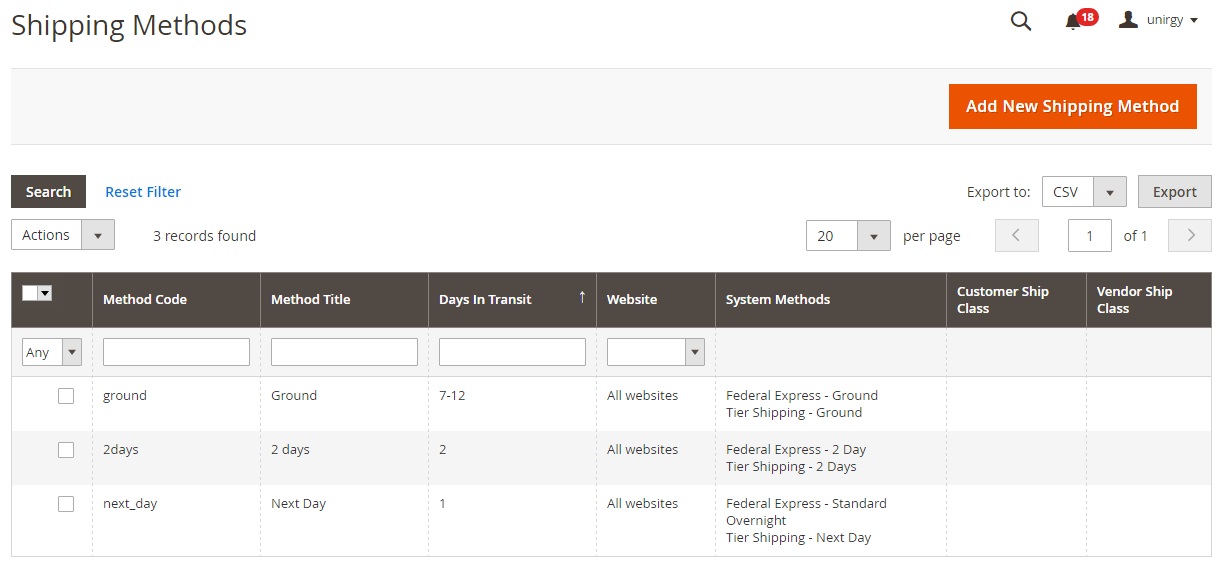Viewport: 1225px width, 565px height.
Task: Open the Website filter dropdown
Action: (x=655, y=352)
